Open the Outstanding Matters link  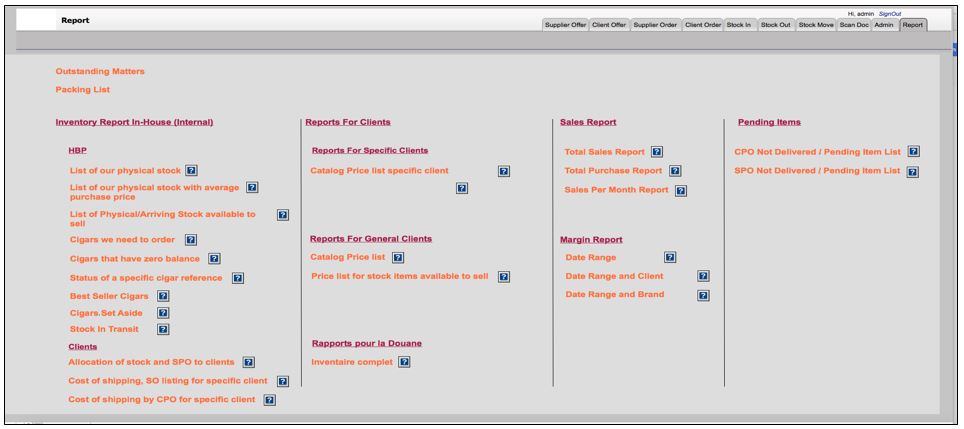[x=100, y=72]
